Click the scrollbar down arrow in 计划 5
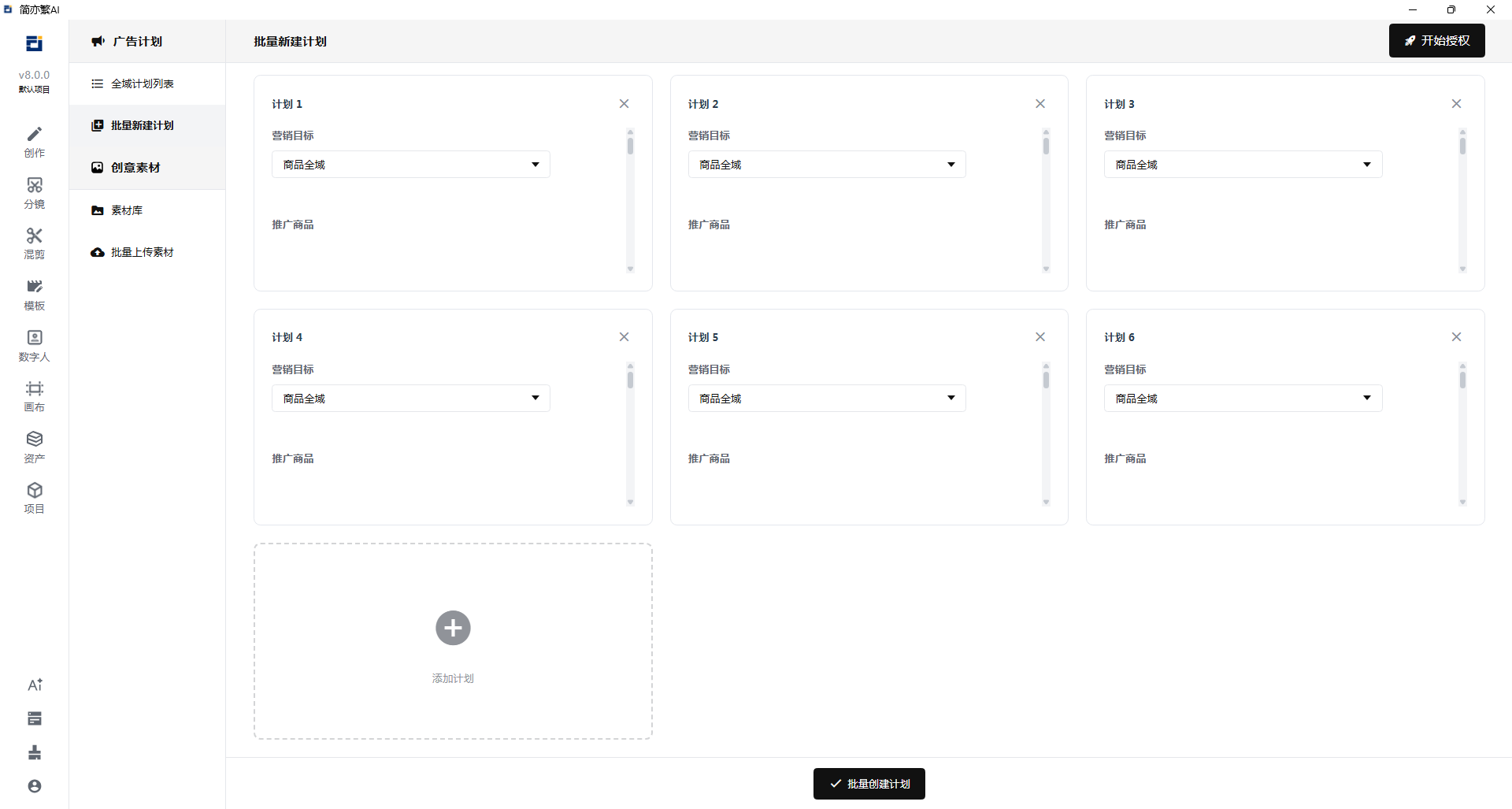Viewport: 1512px width, 809px height. tap(1046, 503)
